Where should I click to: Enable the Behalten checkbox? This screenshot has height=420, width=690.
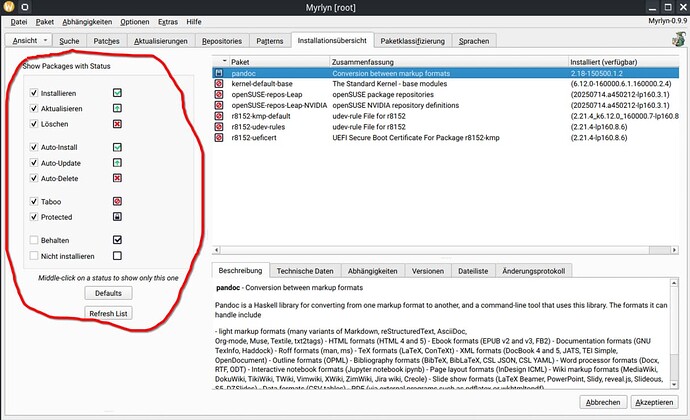35,240
